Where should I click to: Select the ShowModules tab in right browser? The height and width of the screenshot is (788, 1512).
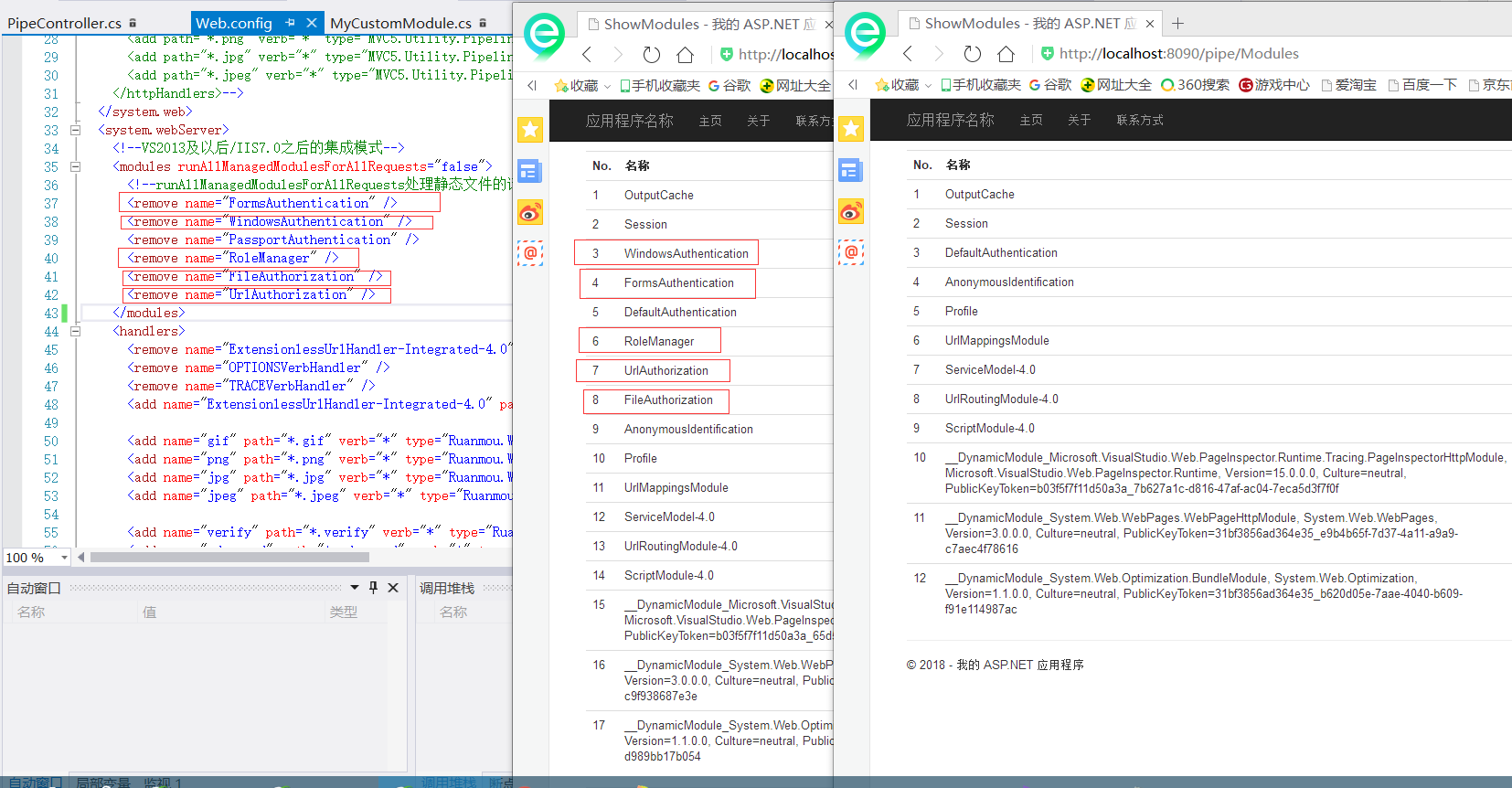click(1030, 24)
